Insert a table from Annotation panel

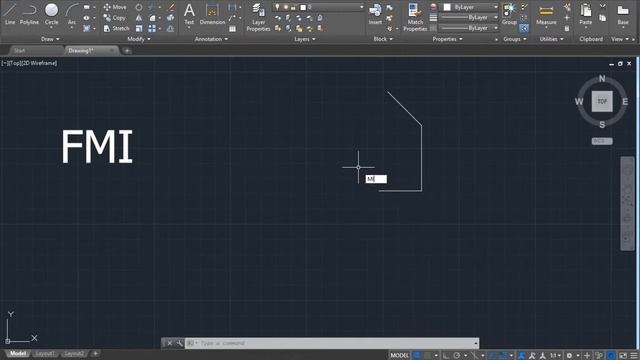[232, 29]
